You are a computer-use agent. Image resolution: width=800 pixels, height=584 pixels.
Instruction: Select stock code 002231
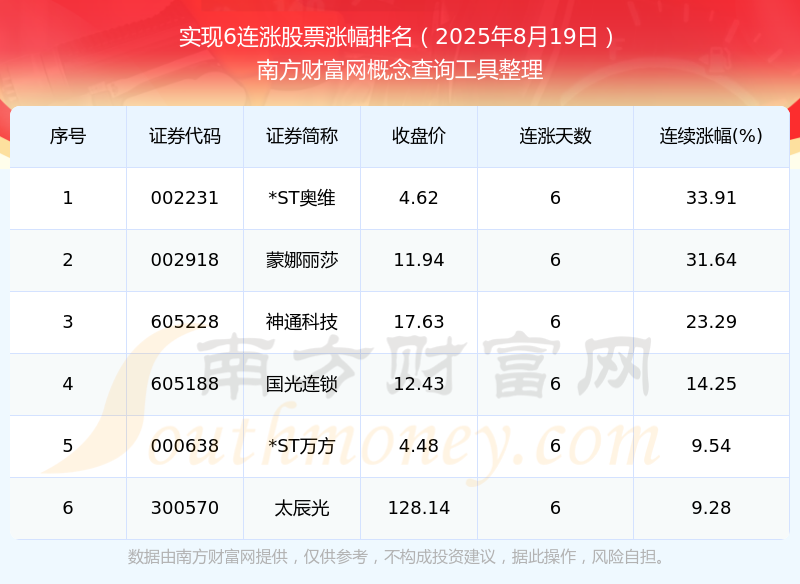pyautogui.click(x=185, y=198)
